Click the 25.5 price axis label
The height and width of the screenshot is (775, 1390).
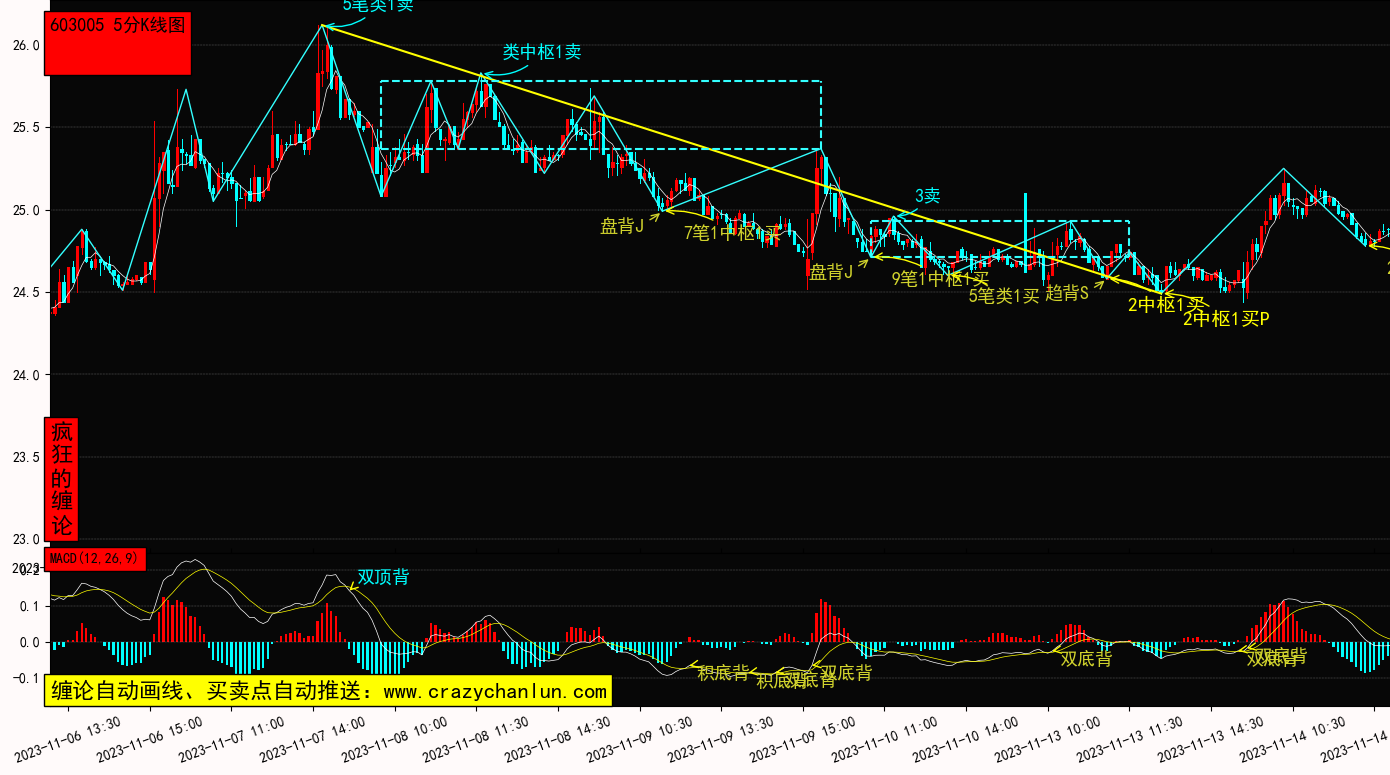click(26, 128)
